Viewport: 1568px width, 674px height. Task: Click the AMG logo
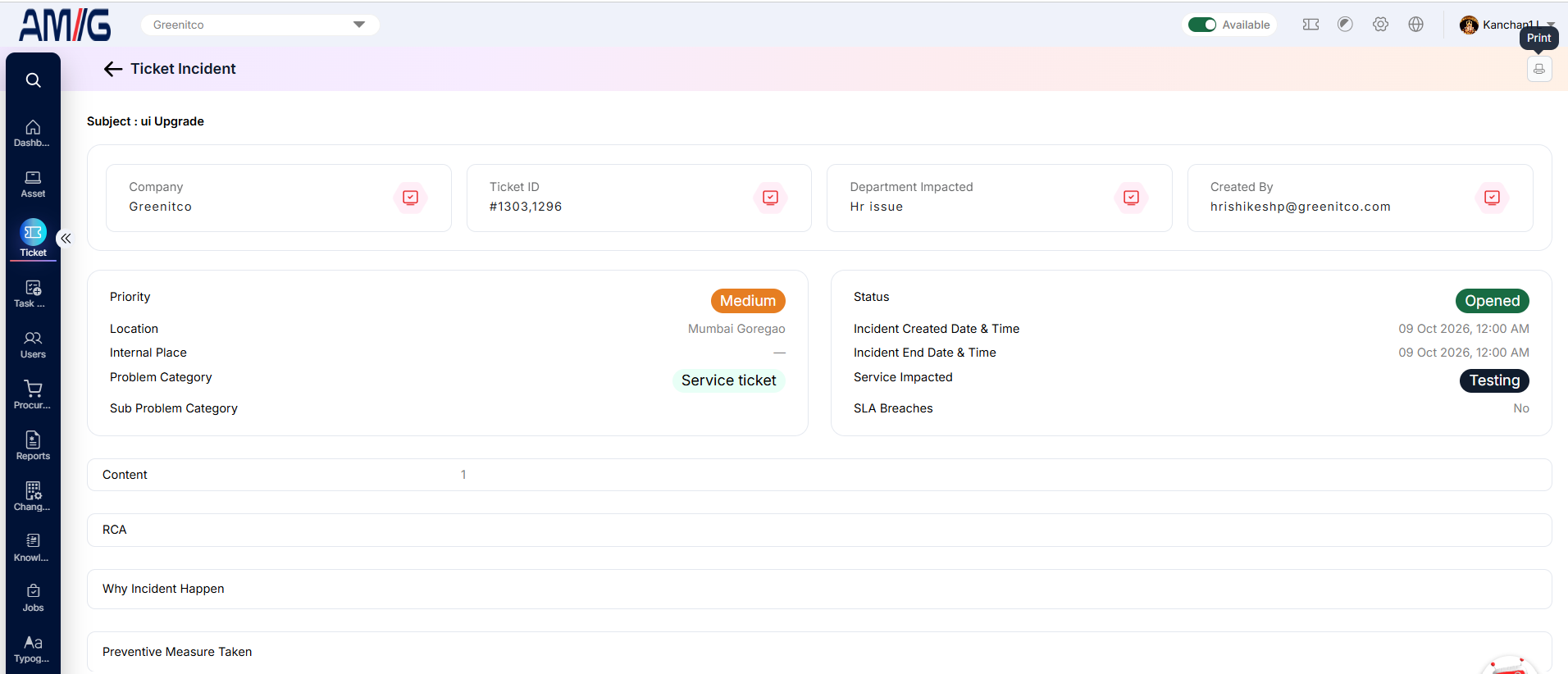(65, 25)
